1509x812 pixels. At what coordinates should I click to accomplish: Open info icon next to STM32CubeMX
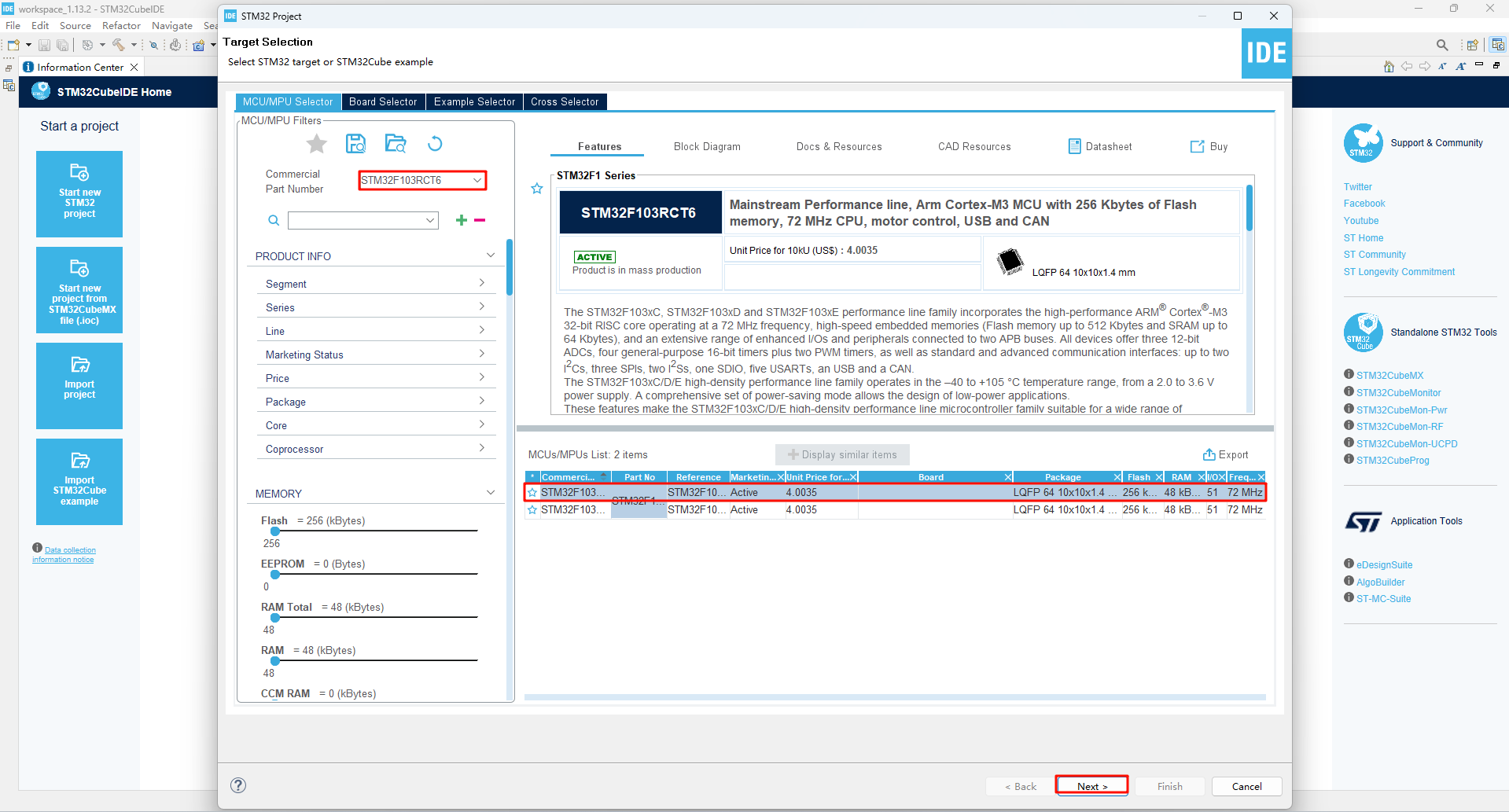(x=1349, y=374)
